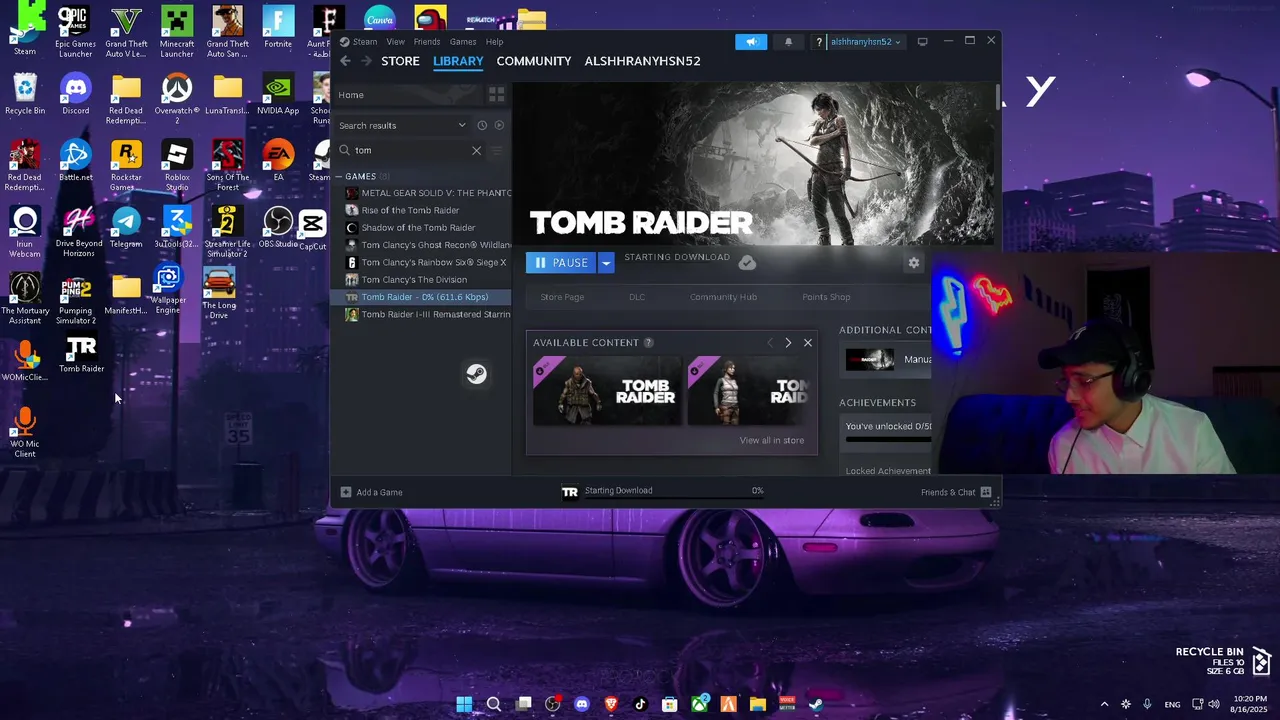Open Xbox app in taskbar
Viewport: 1280px width, 720px height.
699,704
